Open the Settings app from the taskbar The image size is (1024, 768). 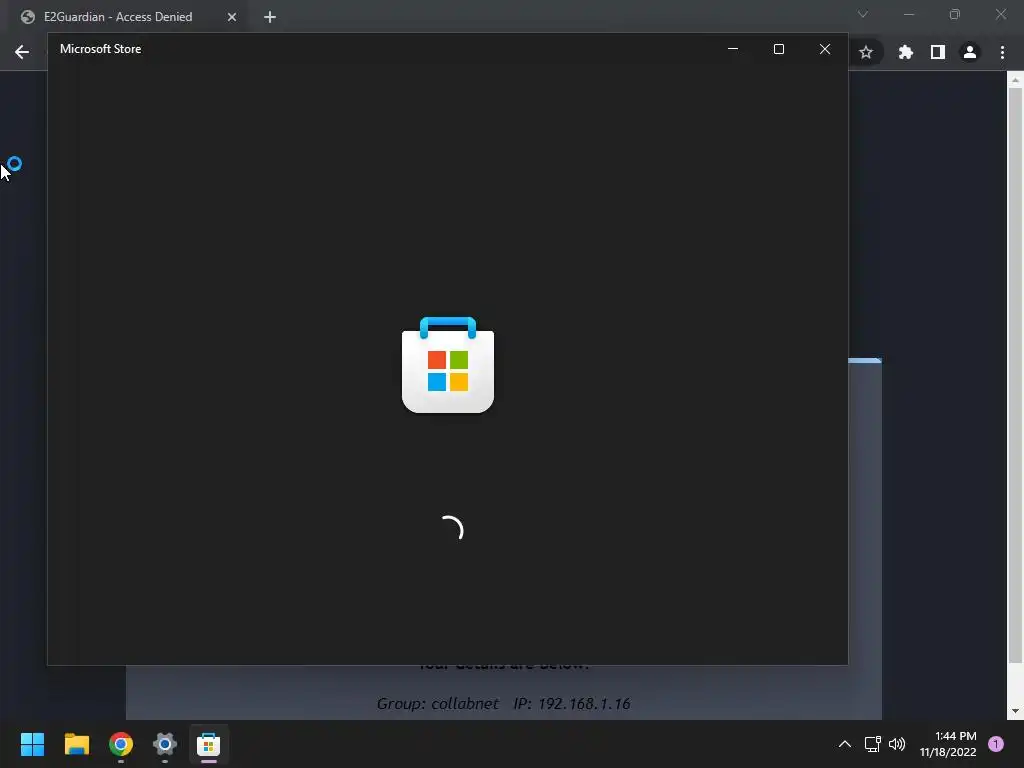tap(165, 744)
